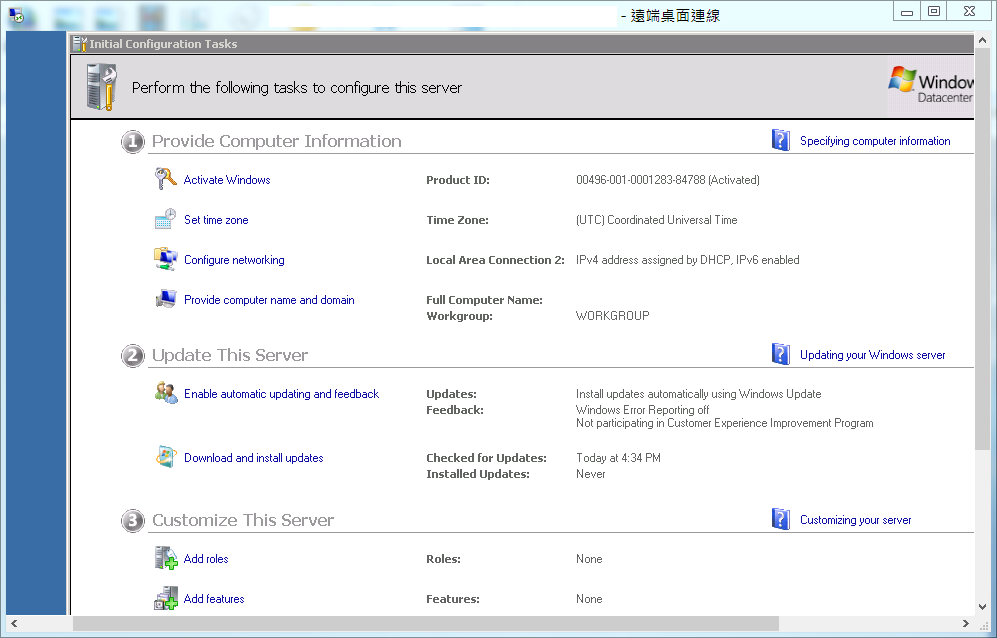Screen dimensions: 997x638
Task: Click the Add roles server icon
Action: coord(166,558)
